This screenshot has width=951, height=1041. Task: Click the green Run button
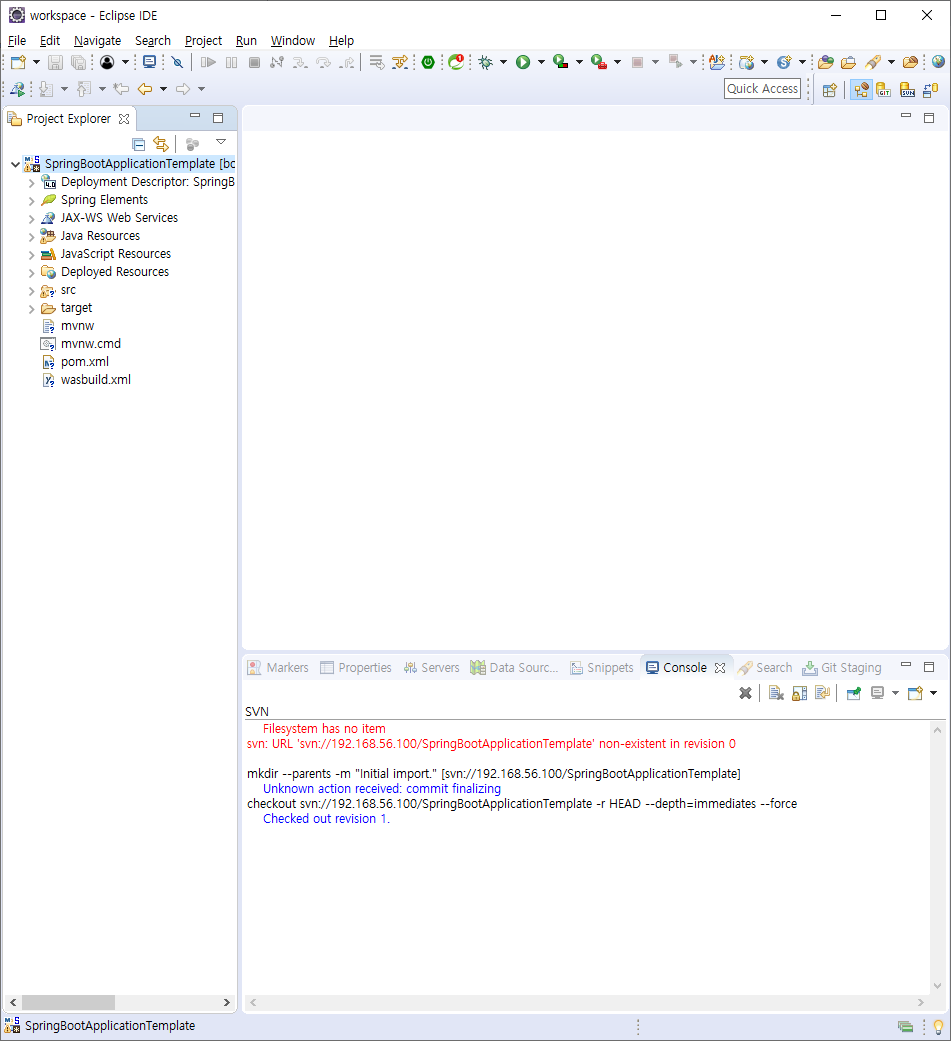(523, 62)
